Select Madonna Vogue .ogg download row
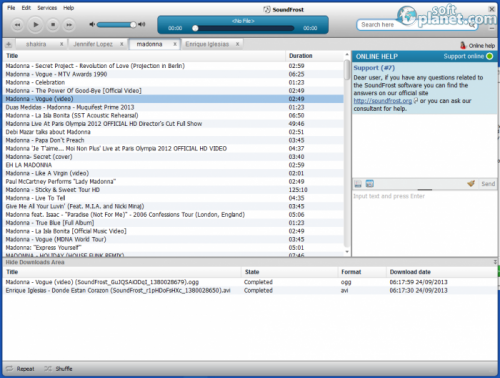Screen dimensions: 500x378 pyautogui.click(x=250, y=282)
